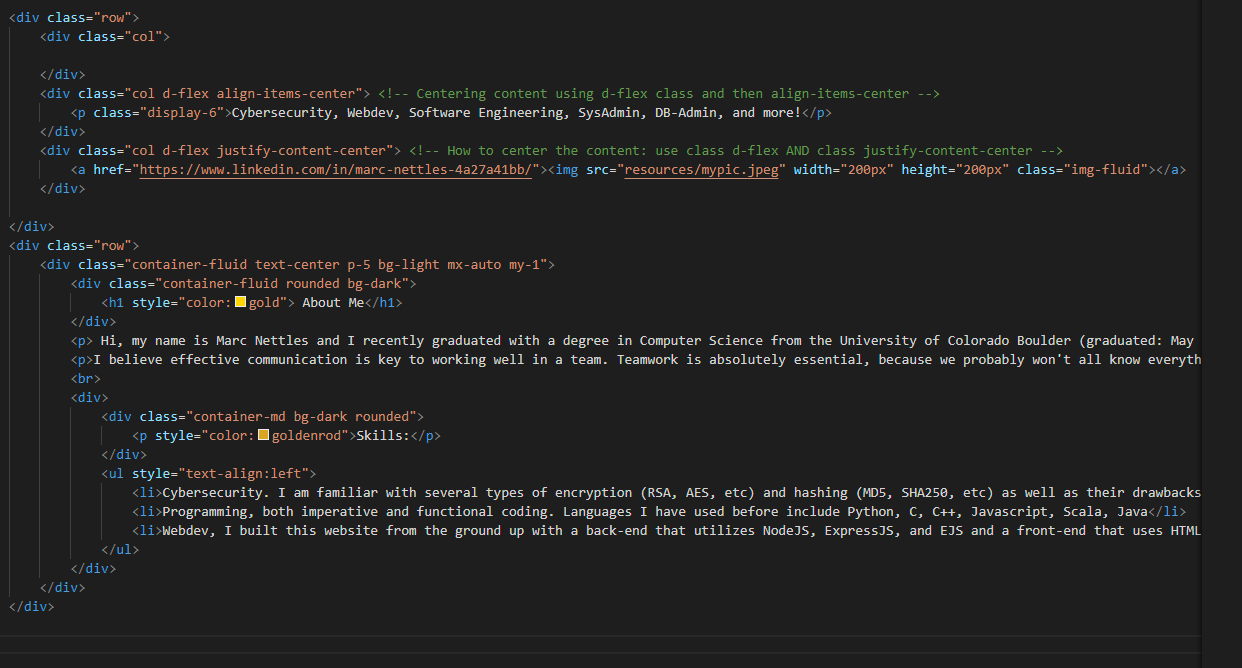Click the "img-fluid" class value
1242x668 pixels.
[x=1105, y=170]
